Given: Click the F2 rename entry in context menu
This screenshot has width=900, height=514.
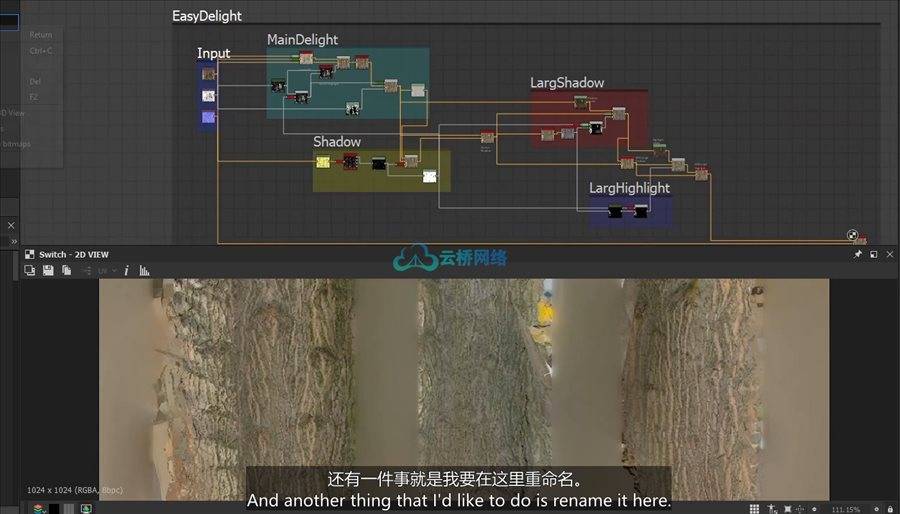Looking at the screenshot, I should 34,98.
